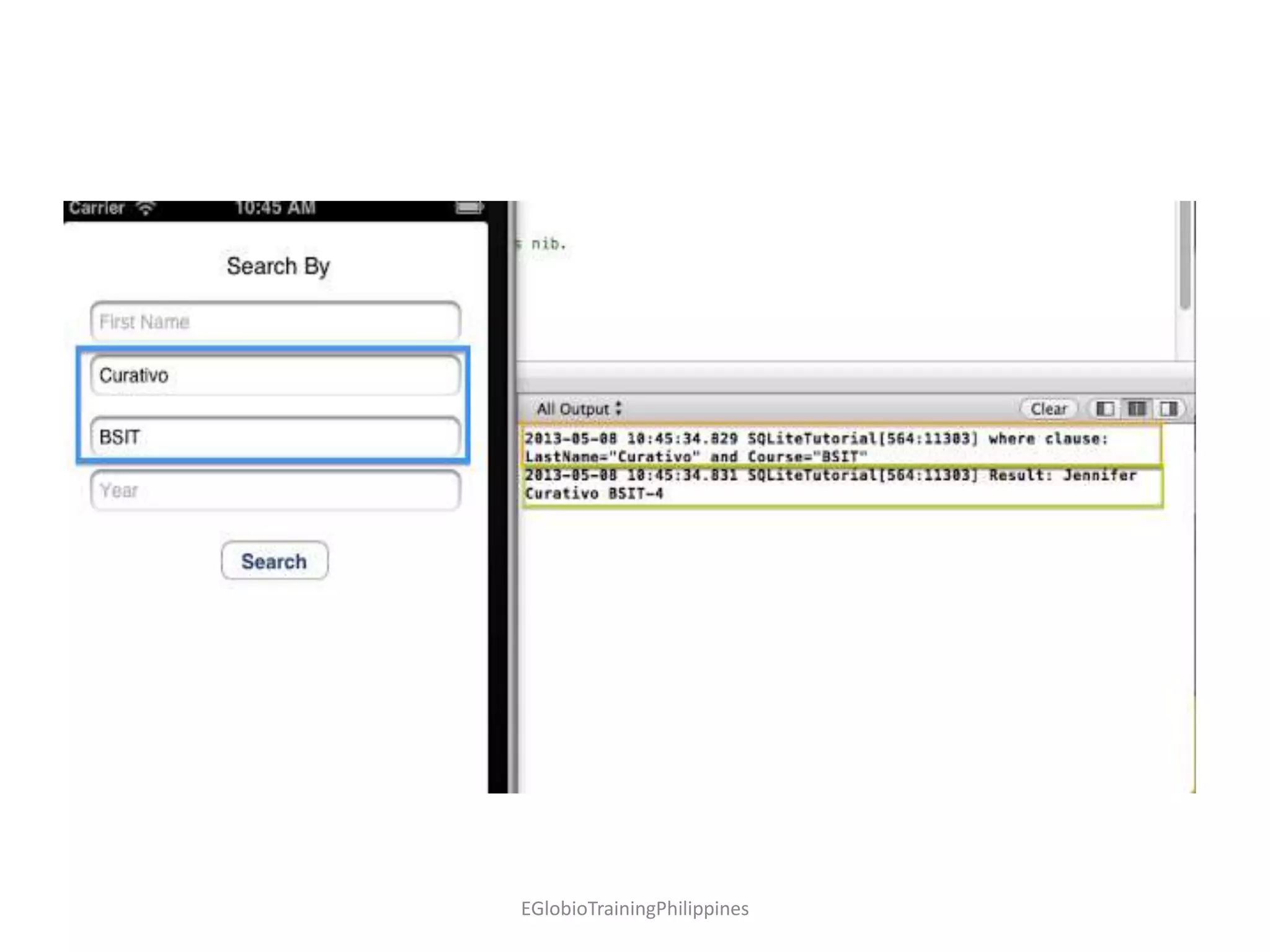Select the BSIT course field
The height and width of the screenshot is (952, 1270).
(275, 437)
